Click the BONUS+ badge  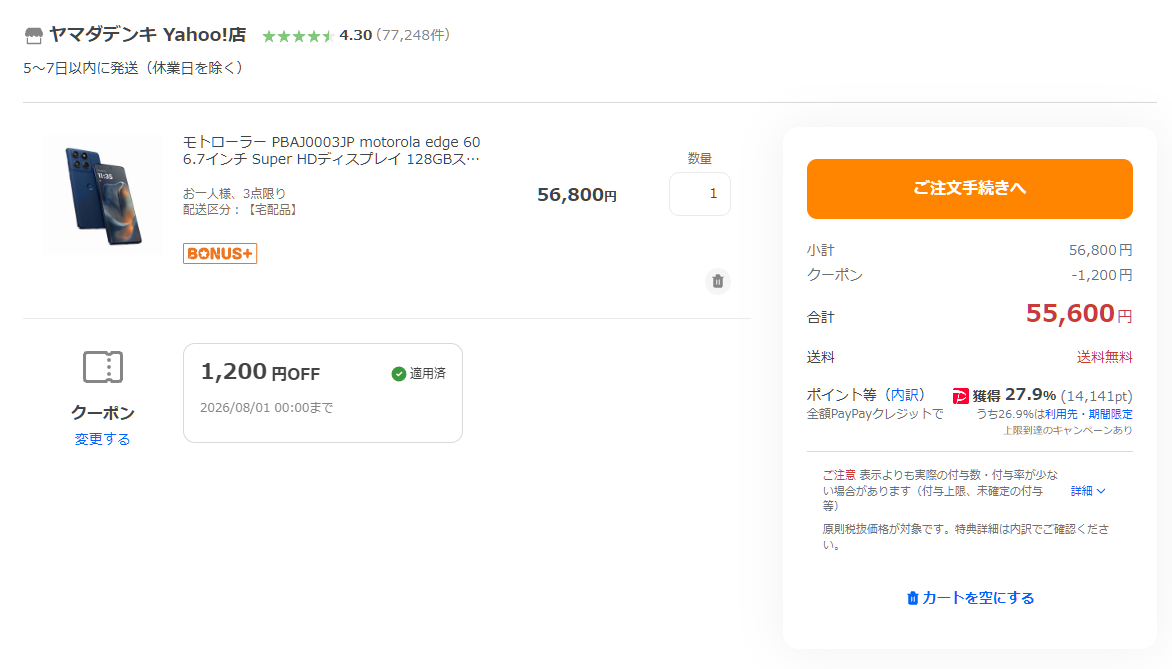click(x=220, y=253)
